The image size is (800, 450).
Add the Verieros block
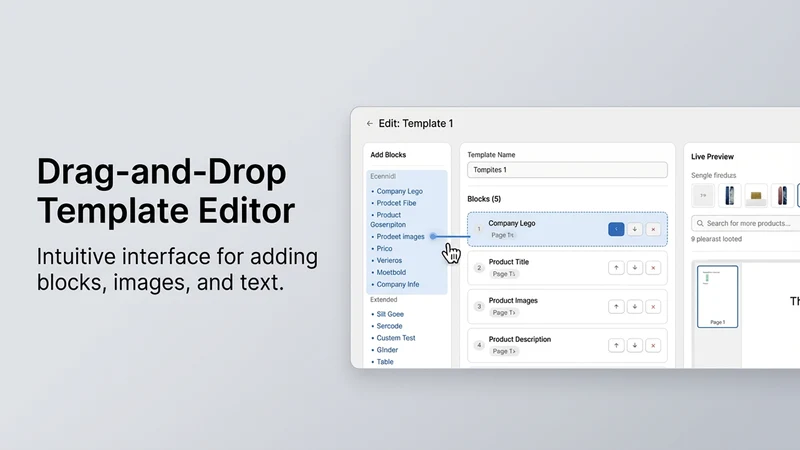pyautogui.click(x=389, y=260)
